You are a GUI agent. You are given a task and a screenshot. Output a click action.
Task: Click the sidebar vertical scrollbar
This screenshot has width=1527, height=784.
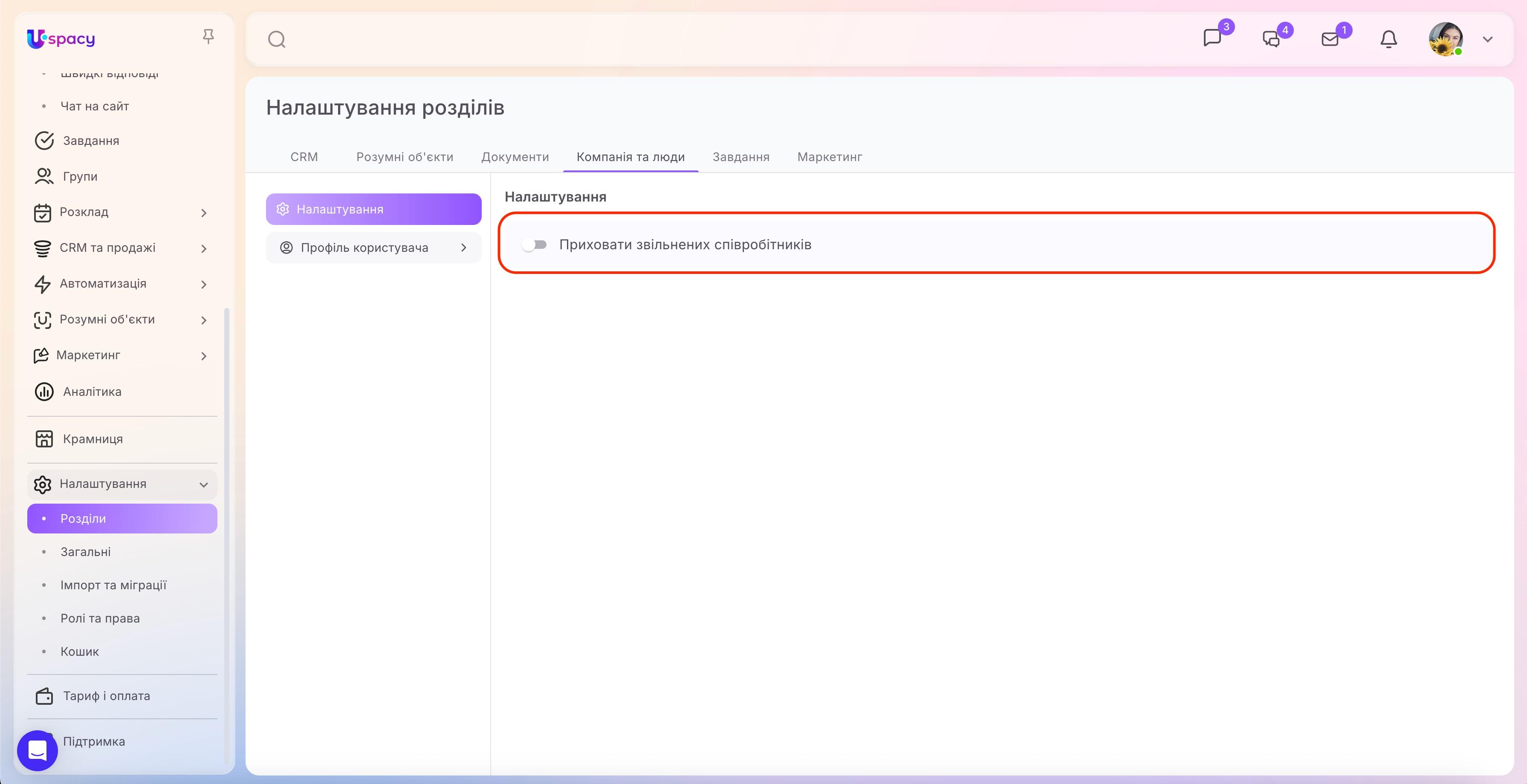(226, 536)
